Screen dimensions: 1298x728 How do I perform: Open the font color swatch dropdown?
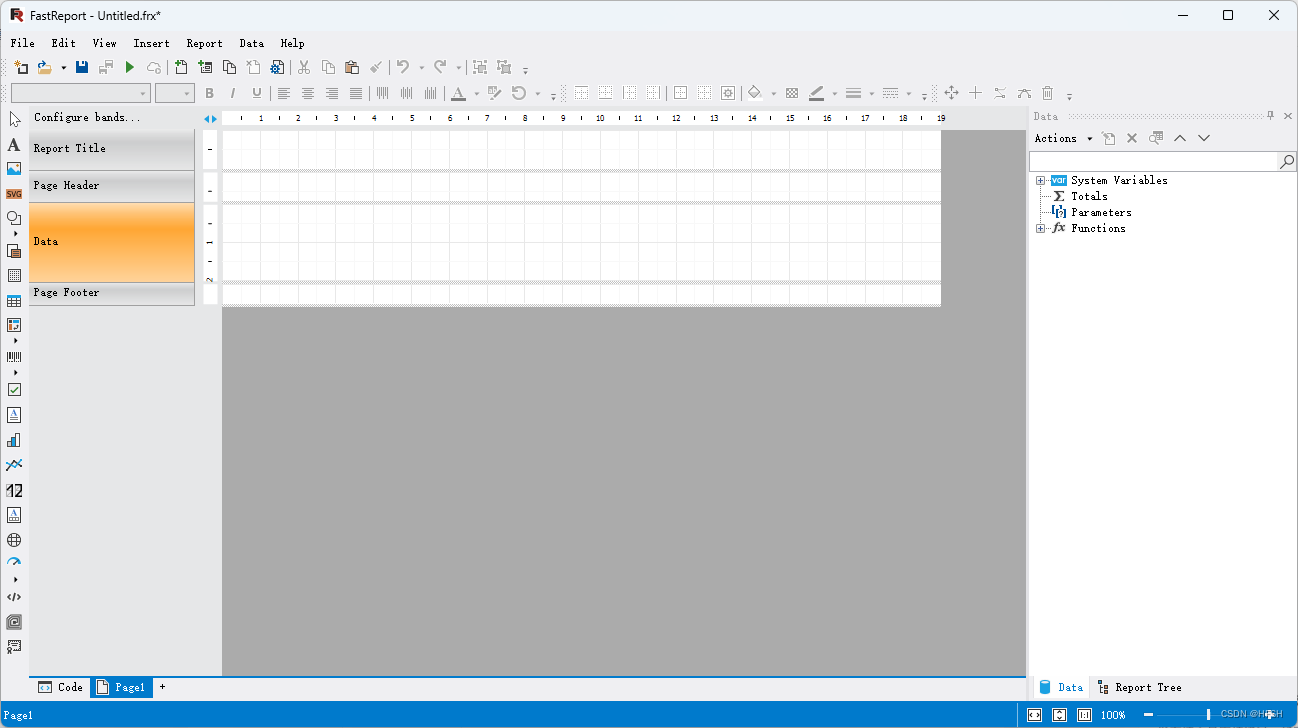coord(475,92)
